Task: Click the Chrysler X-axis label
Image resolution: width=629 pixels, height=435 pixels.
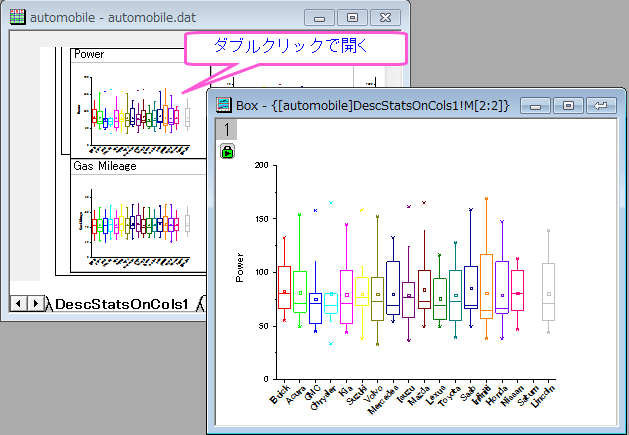Action: click(323, 398)
